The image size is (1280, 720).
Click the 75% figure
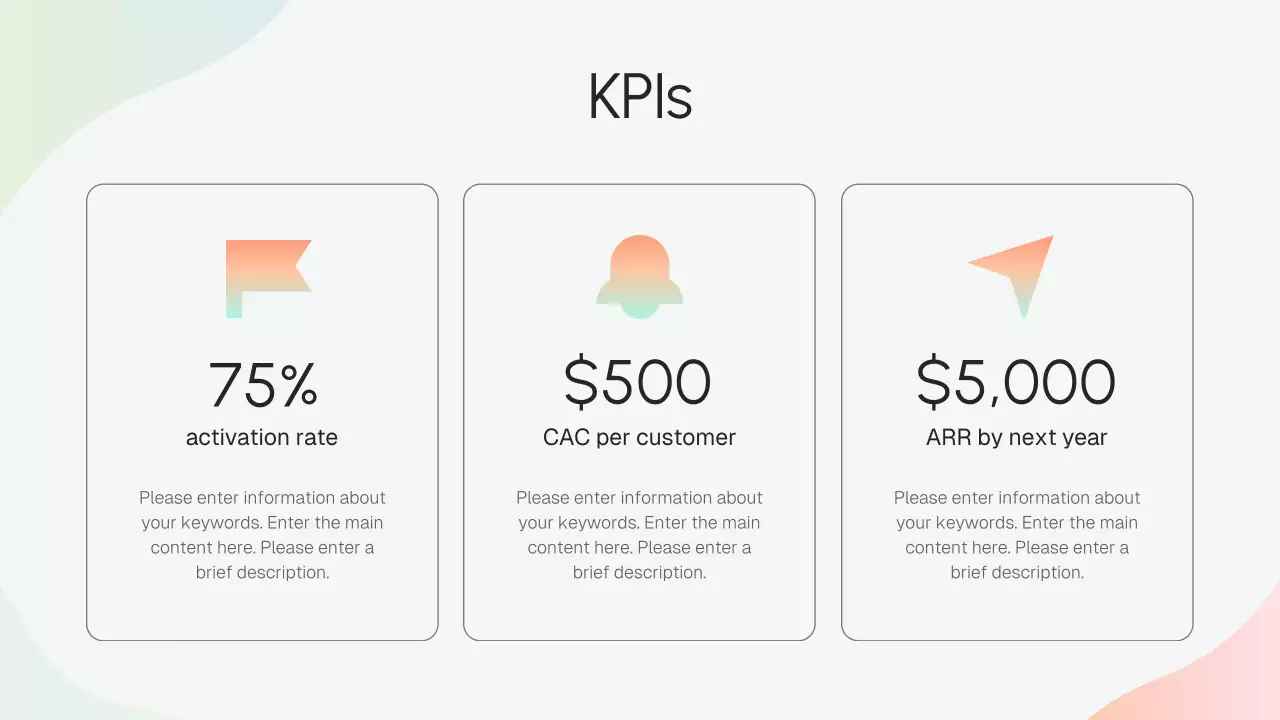(x=263, y=384)
